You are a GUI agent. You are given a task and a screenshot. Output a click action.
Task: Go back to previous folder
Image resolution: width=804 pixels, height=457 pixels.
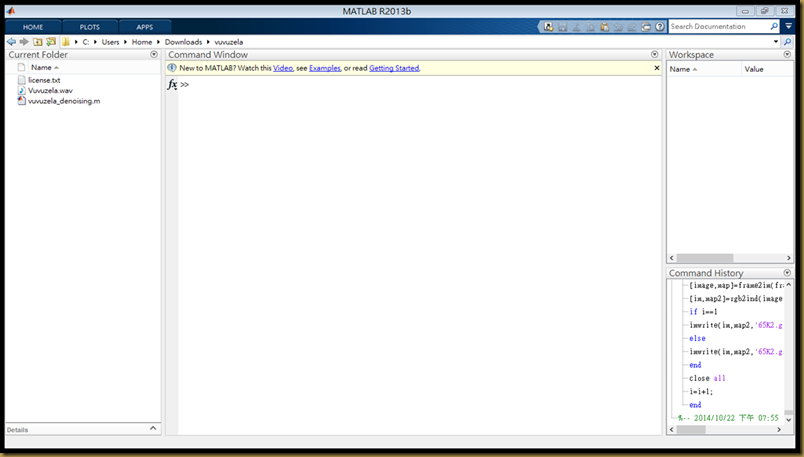[11, 42]
